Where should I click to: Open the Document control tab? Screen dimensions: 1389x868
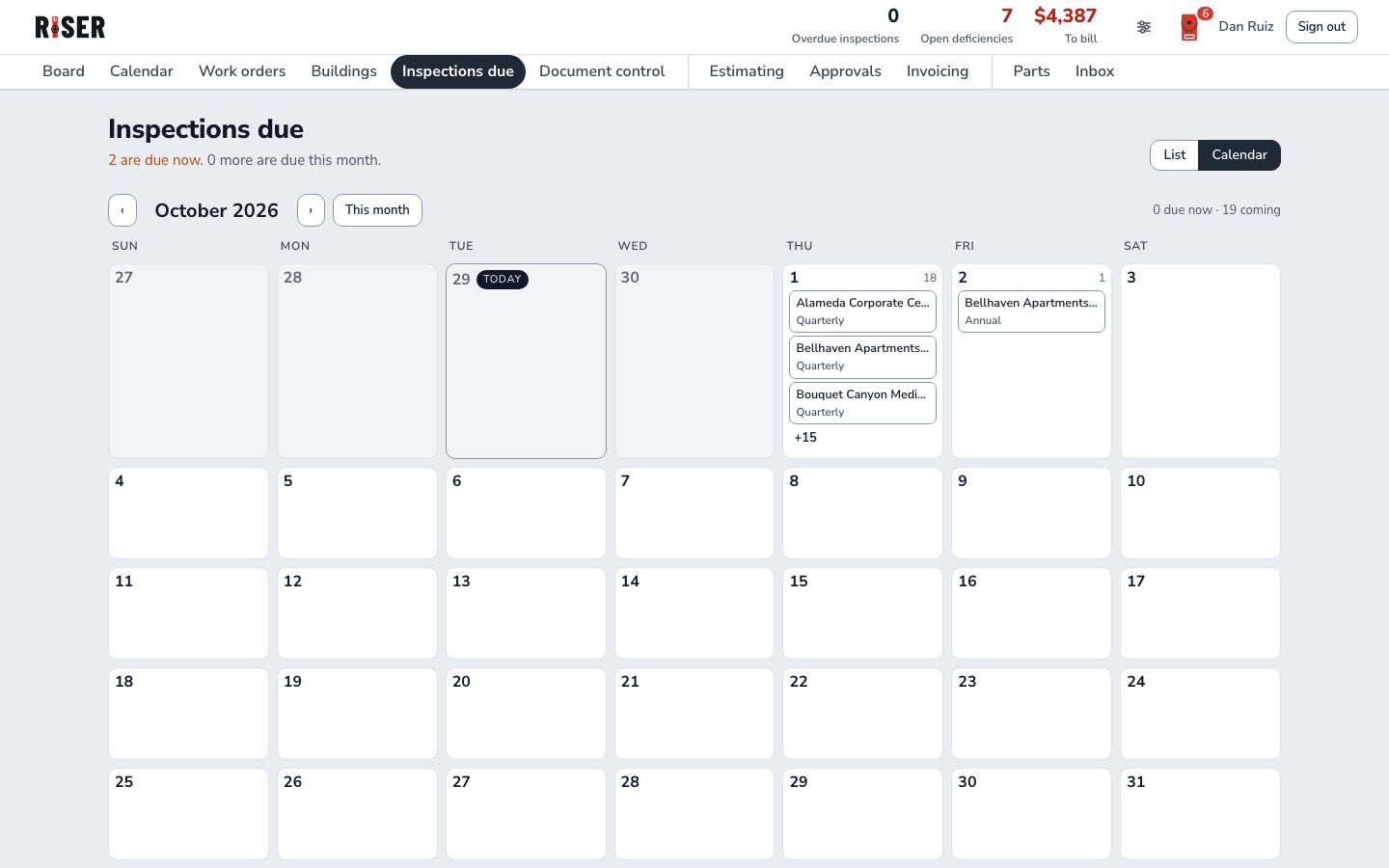tap(602, 71)
